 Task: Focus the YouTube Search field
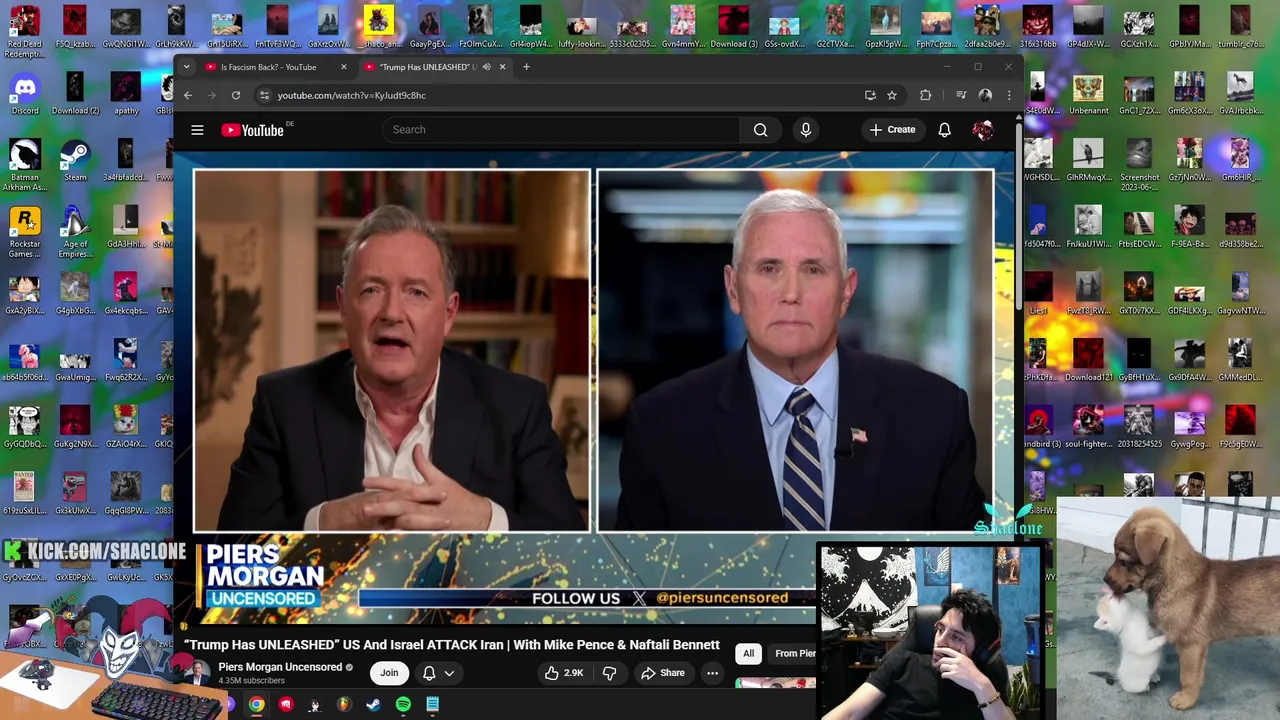[x=560, y=130]
